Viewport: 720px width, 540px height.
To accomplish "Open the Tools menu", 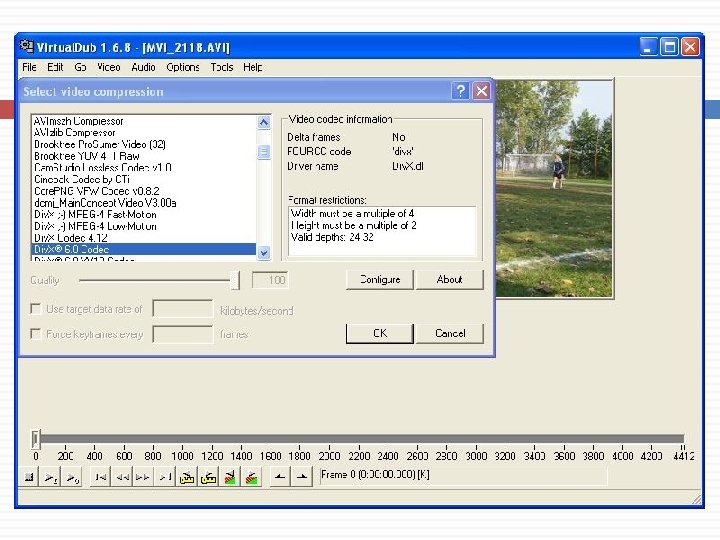I will point(222,67).
